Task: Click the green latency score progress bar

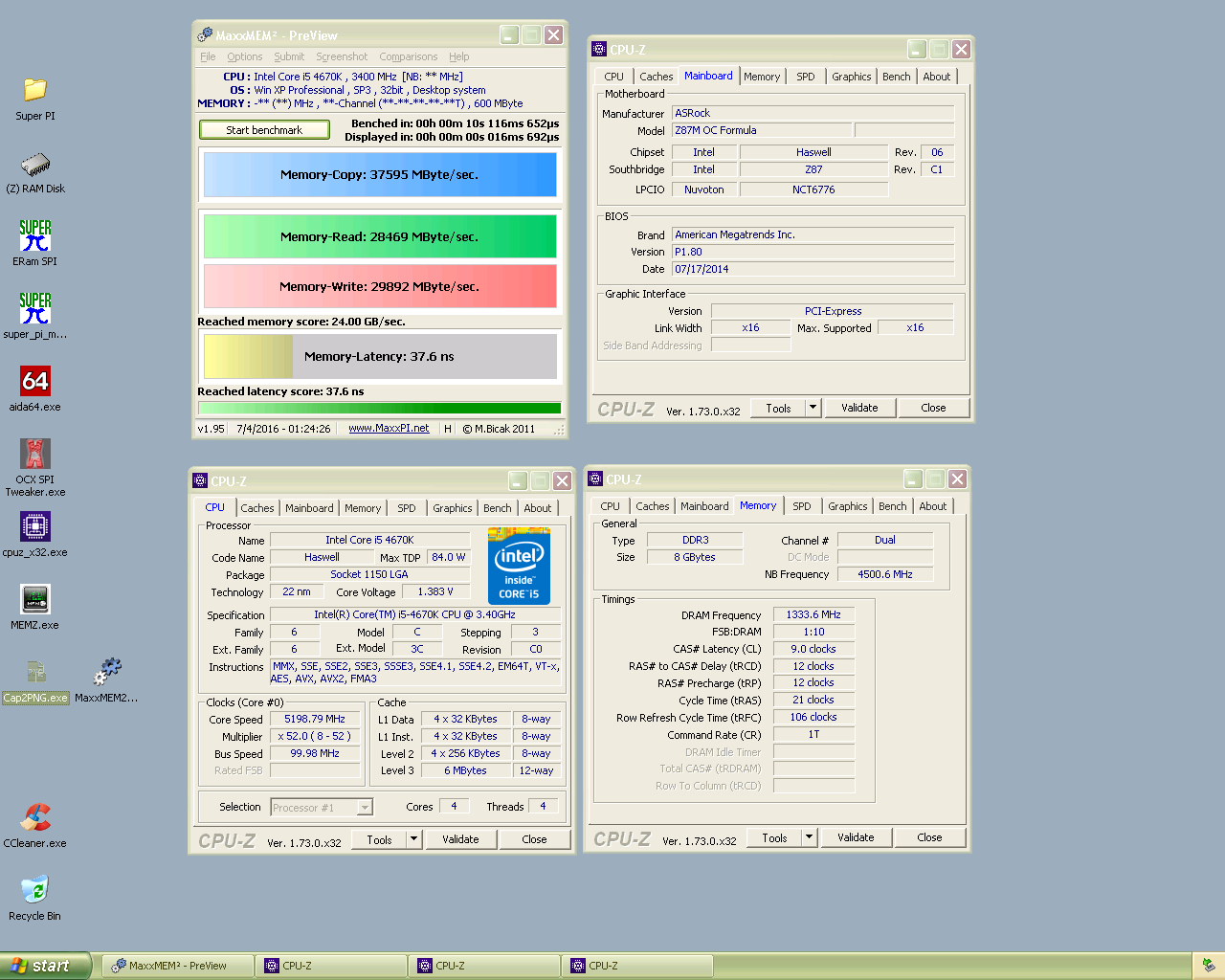Action: 380,409
